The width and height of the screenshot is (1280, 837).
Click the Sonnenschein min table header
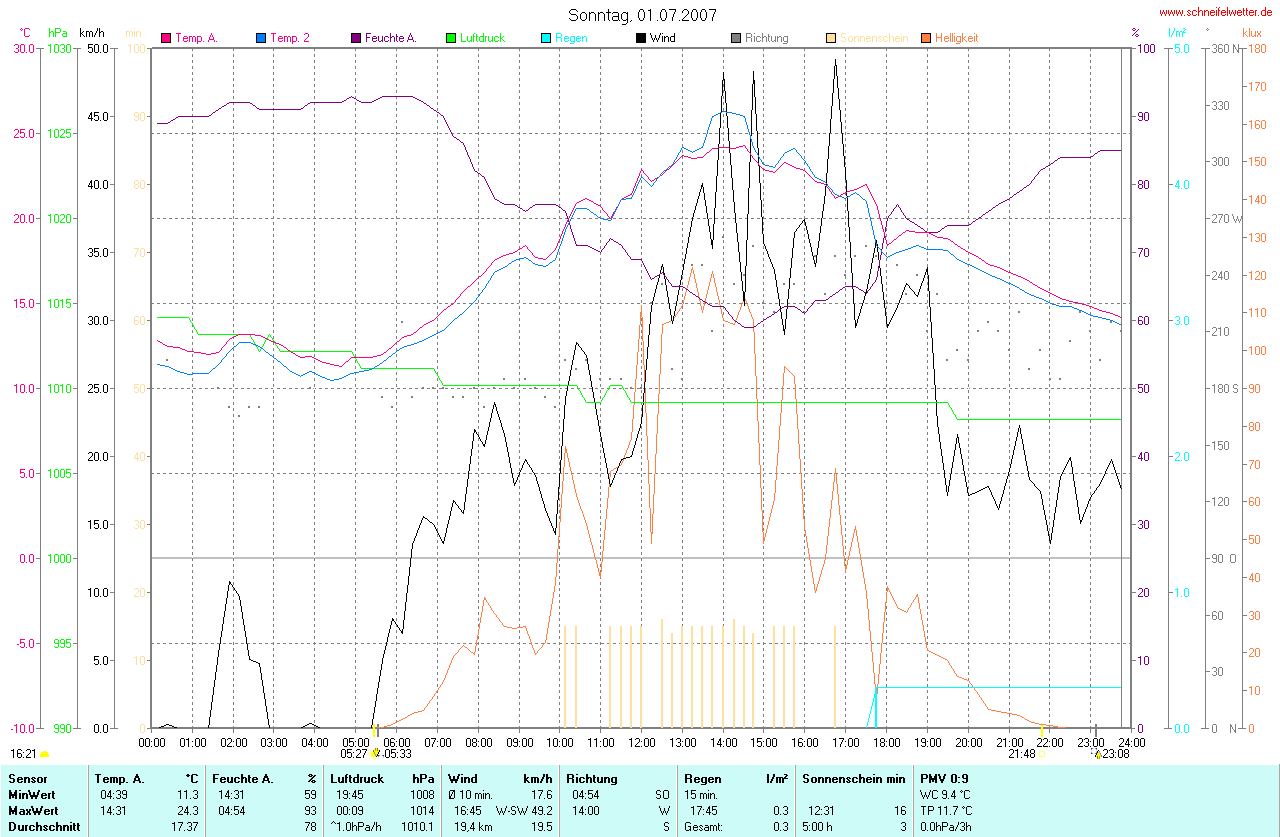(x=853, y=778)
